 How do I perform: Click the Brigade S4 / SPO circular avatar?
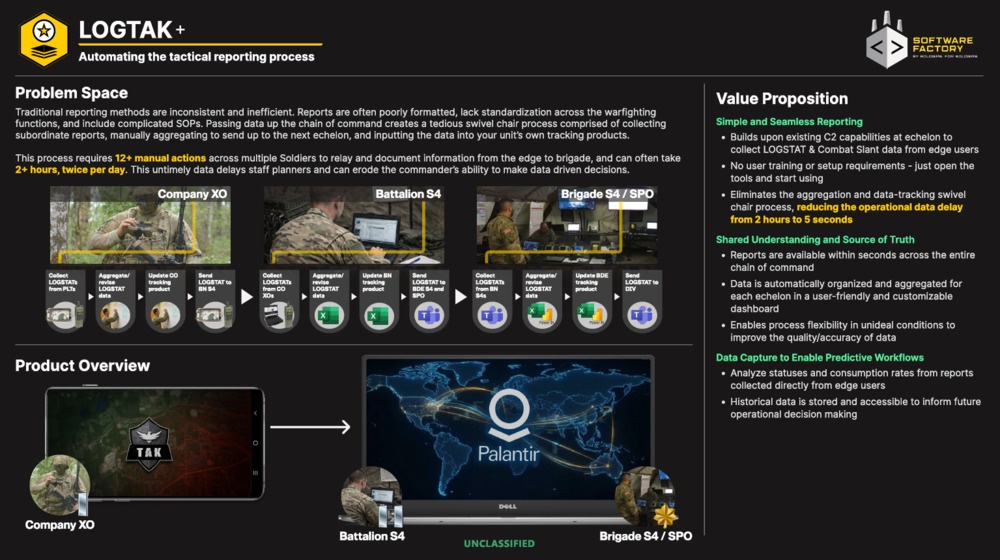pyautogui.click(x=644, y=497)
